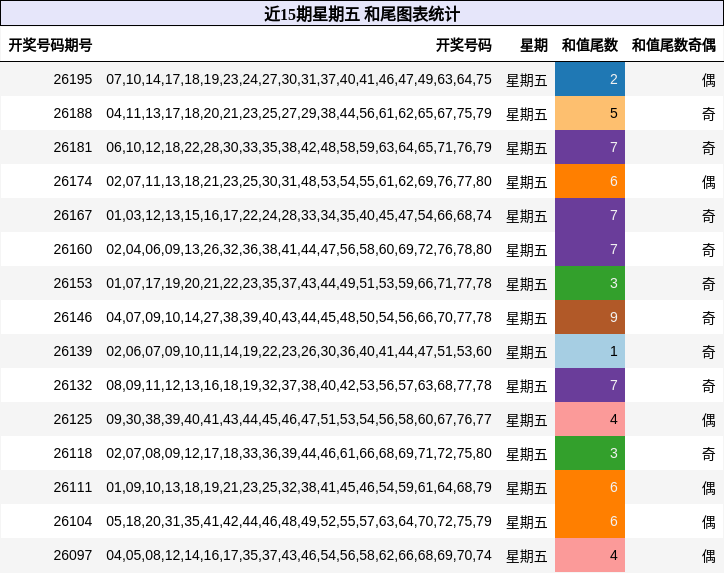The width and height of the screenshot is (724, 573).
Task: Click the pink cell showing 4 in row 26125
Action: pyautogui.click(x=590, y=420)
